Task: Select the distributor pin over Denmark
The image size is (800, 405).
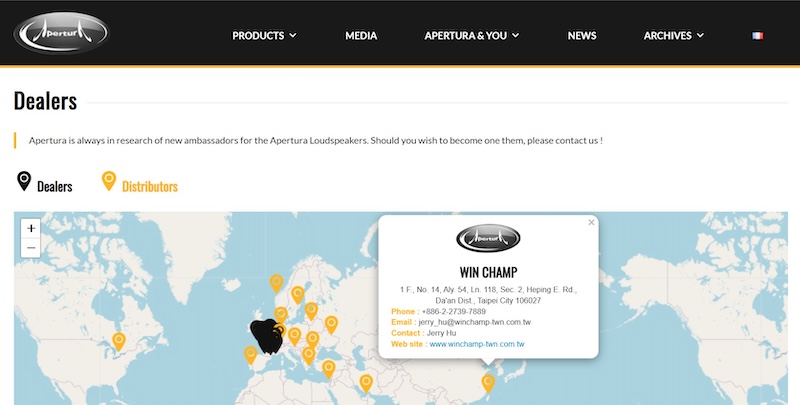Action: 281,314
